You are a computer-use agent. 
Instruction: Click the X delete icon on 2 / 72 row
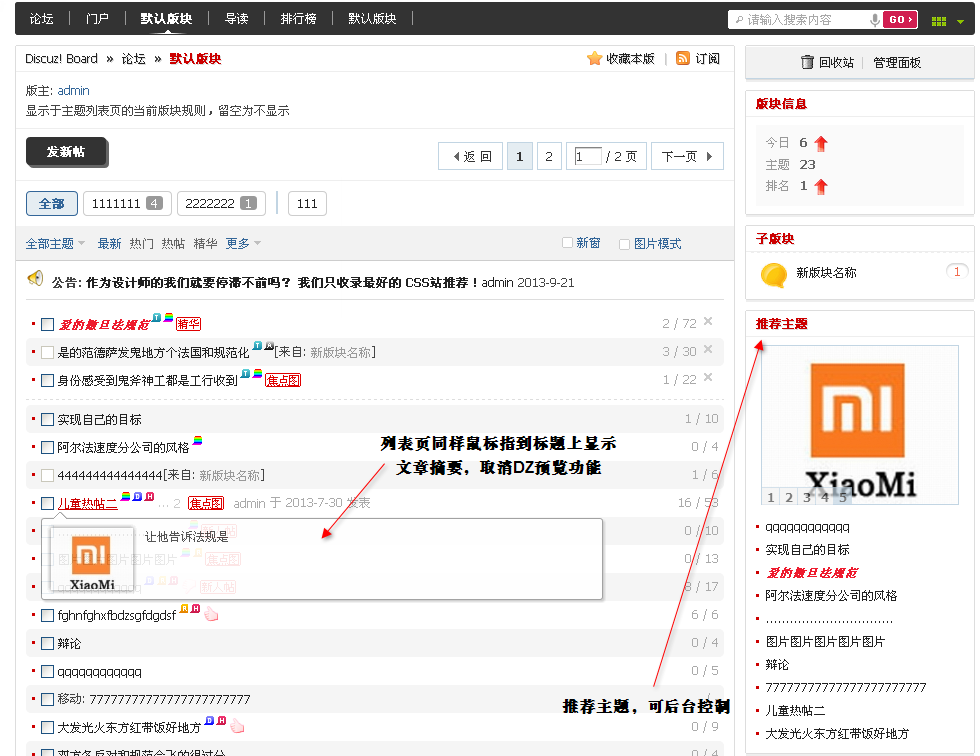click(x=708, y=321)
